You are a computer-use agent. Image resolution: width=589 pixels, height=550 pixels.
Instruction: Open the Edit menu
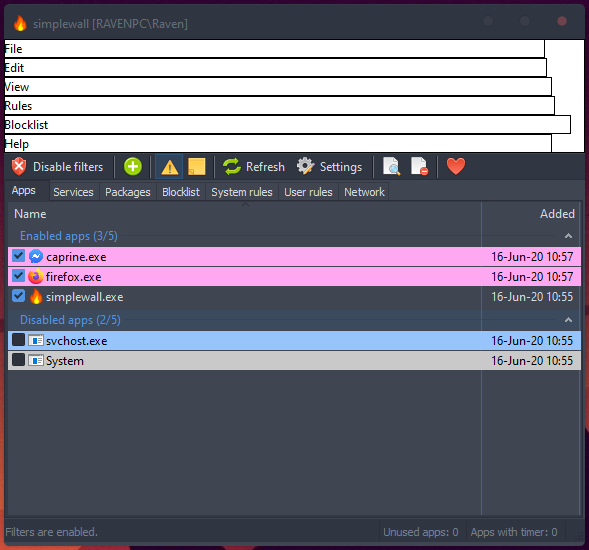click(x=275, y=68)
